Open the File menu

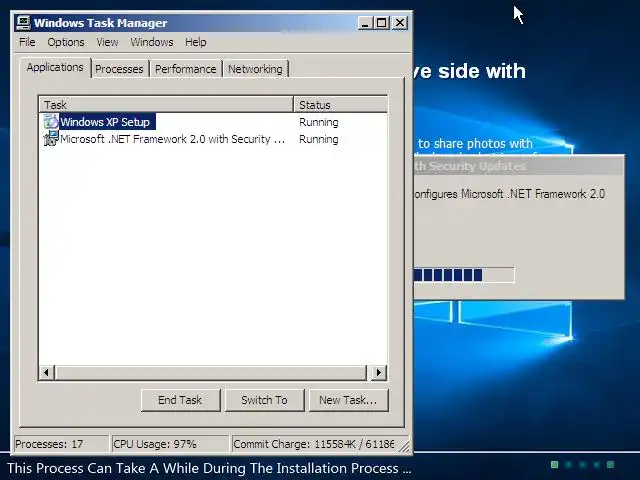point(27,42)
